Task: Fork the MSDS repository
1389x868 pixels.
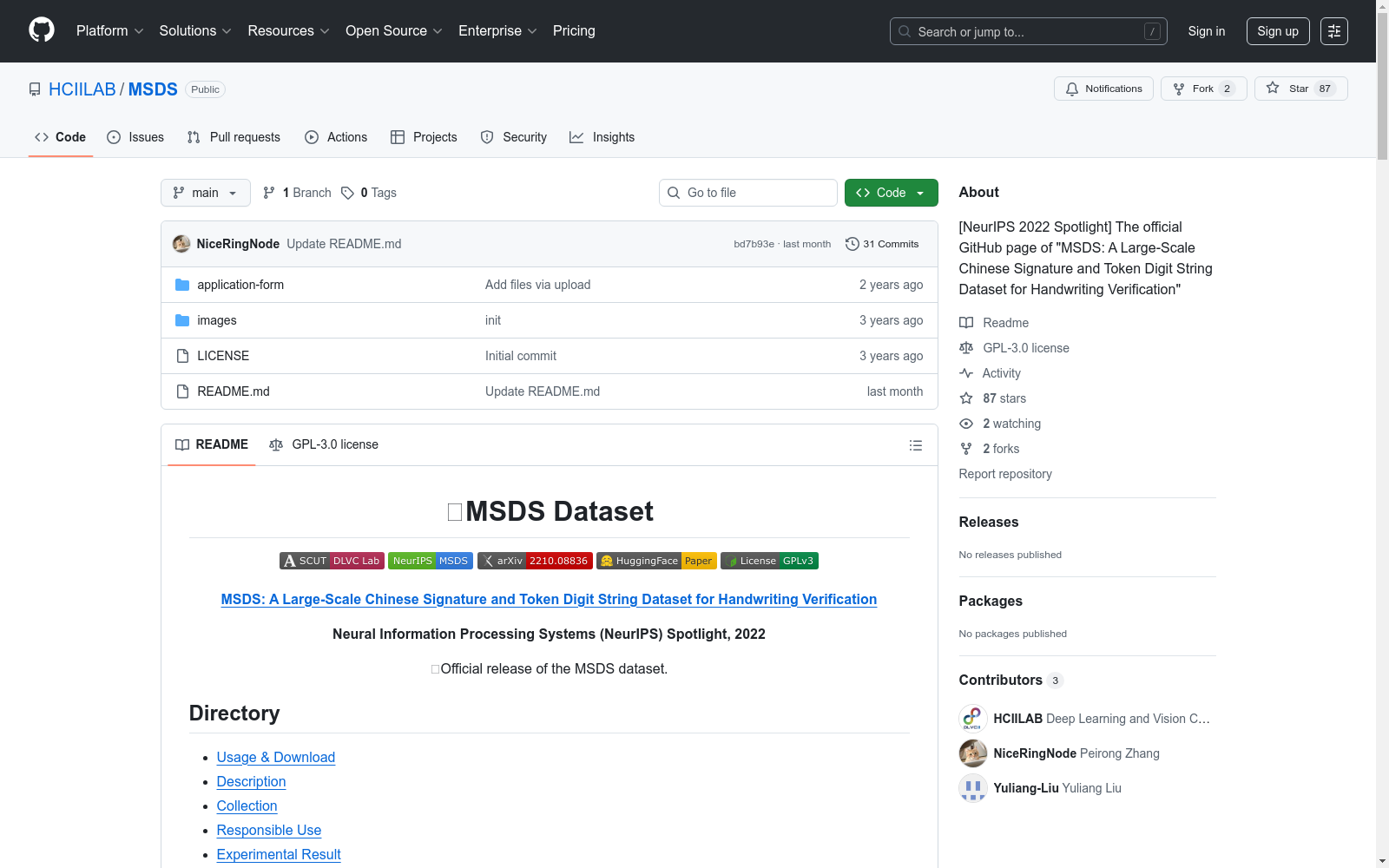Action: 1203,89
